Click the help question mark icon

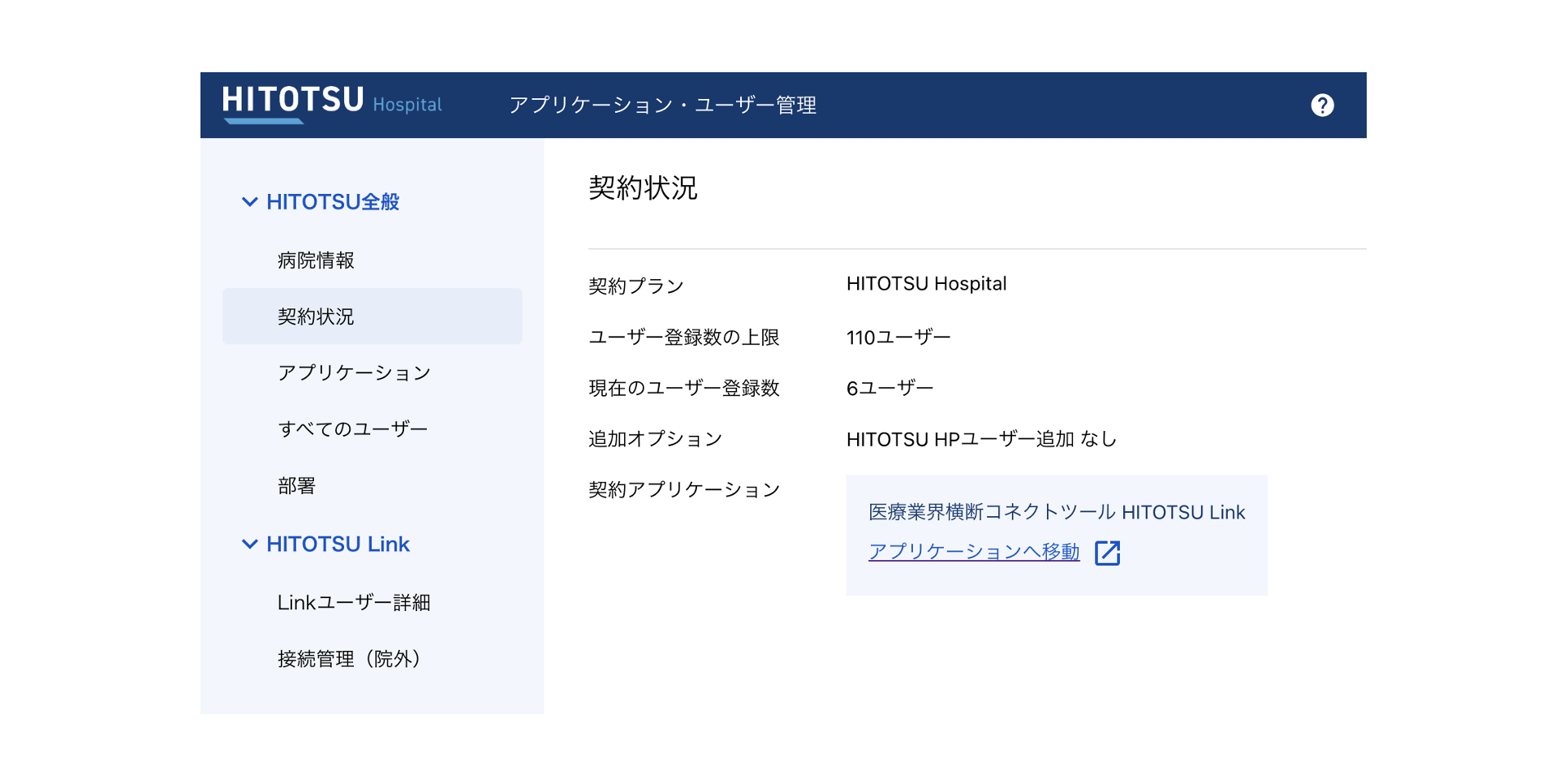pyautogui.click(x=1321, y=105)
